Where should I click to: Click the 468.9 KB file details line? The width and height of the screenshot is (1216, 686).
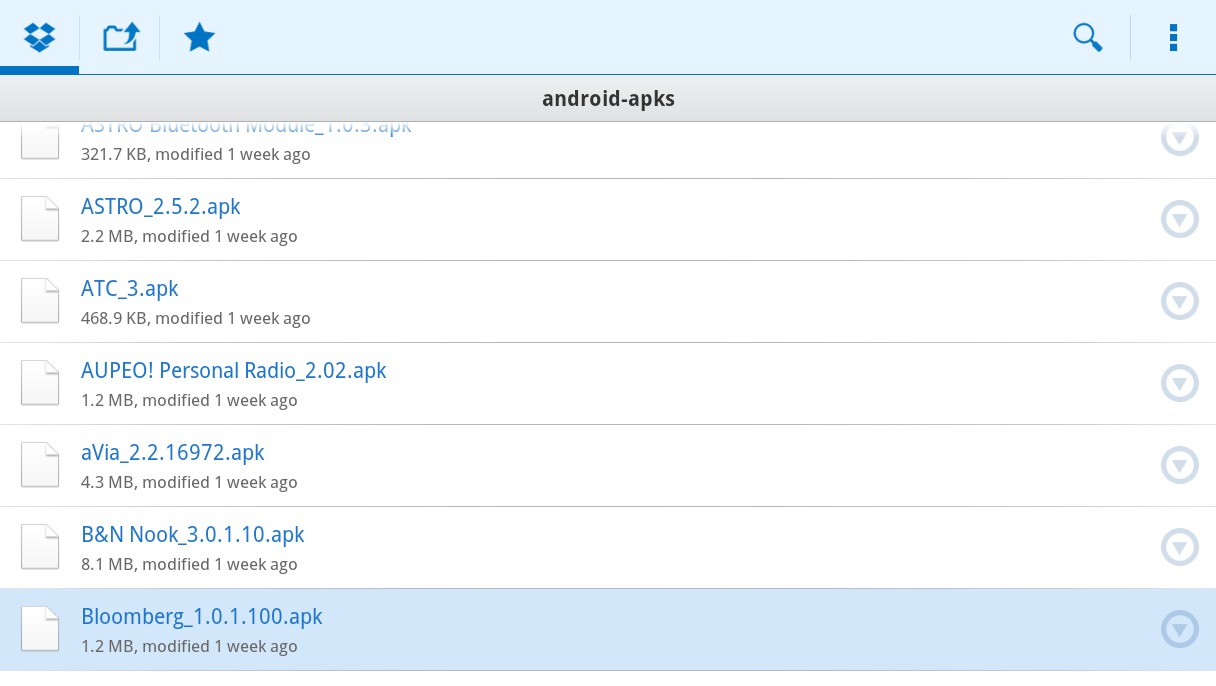[196, 318]
